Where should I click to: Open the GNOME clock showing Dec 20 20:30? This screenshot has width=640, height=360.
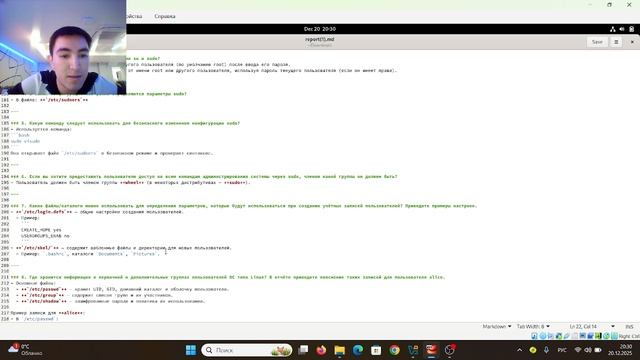coord(320,29)
